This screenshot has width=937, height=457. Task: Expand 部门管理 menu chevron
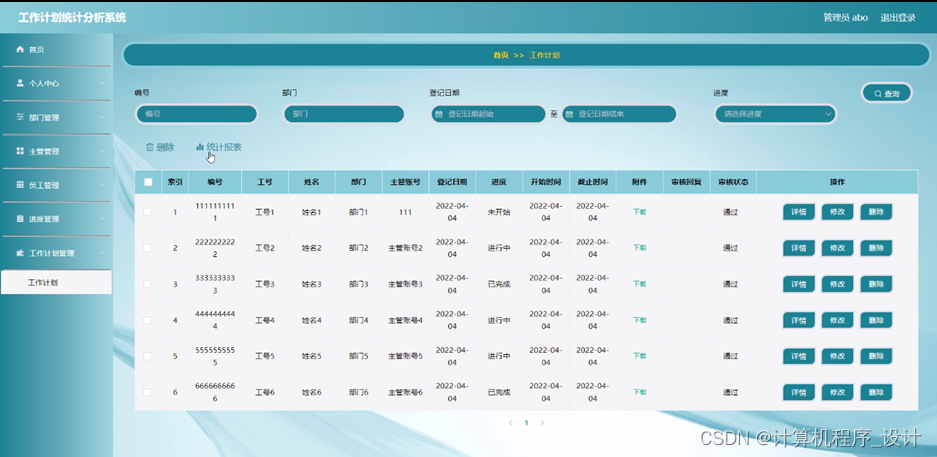[x=102, y=117]
